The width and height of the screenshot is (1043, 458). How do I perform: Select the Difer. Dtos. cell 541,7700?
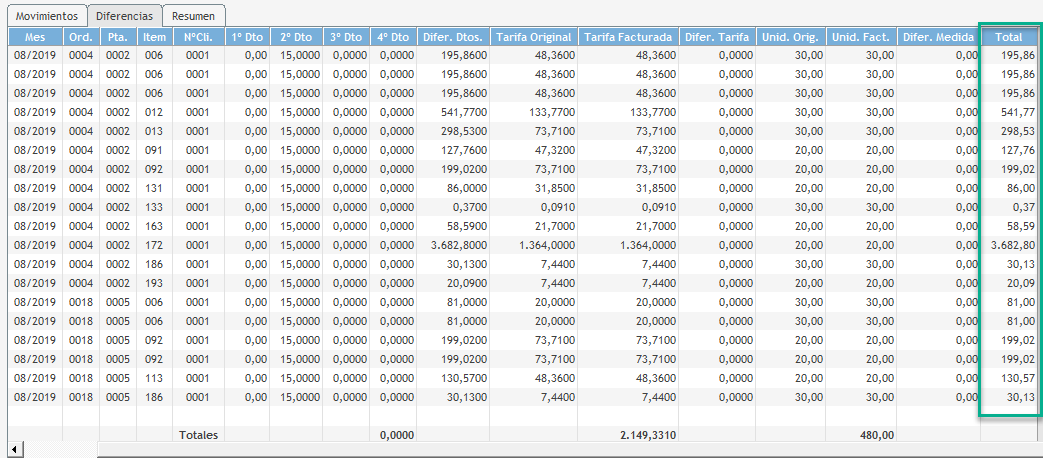[454, 112]
